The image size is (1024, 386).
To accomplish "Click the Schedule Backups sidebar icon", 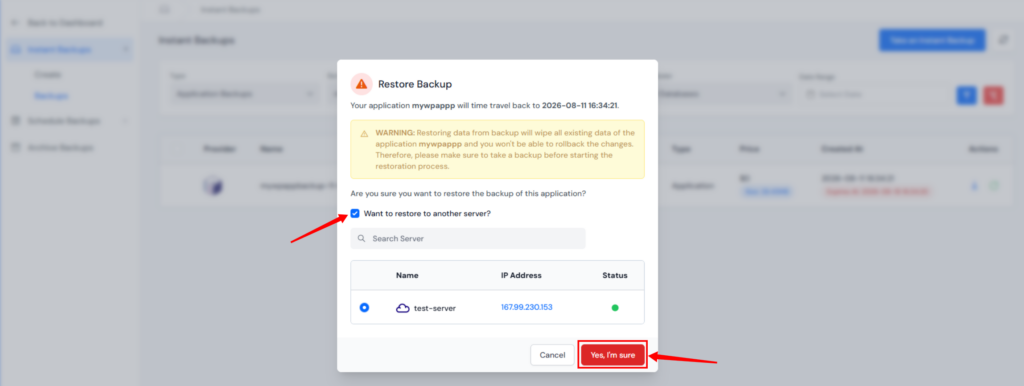I will [17, 121].
